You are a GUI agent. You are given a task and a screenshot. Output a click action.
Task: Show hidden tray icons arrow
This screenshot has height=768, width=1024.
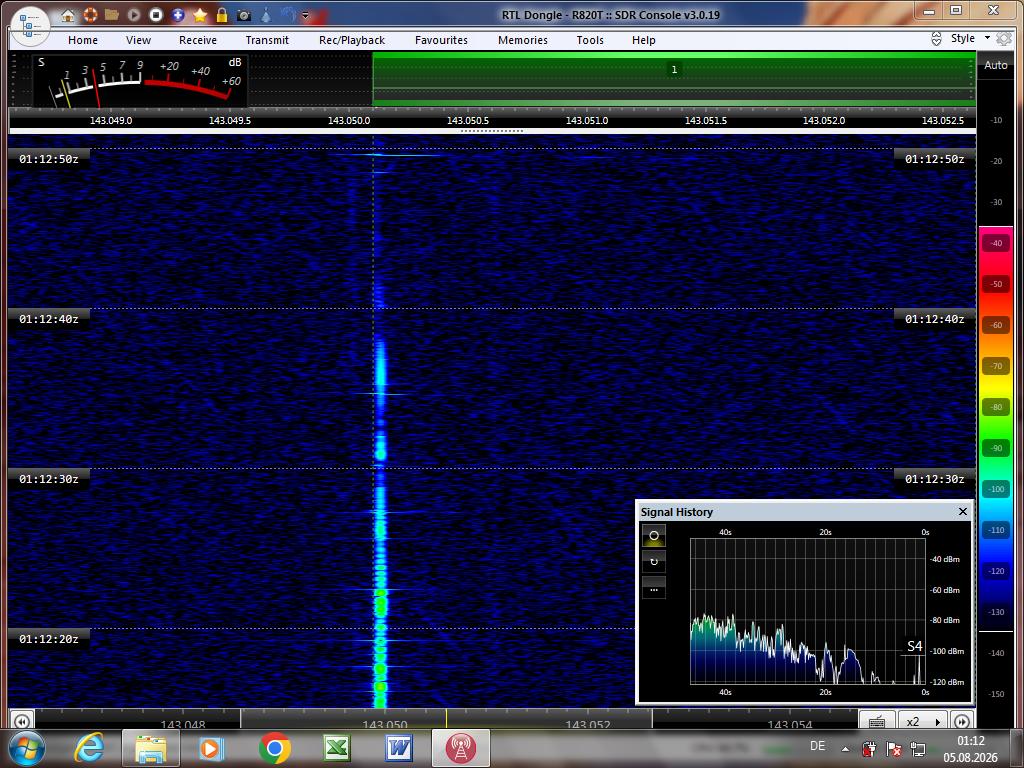click(x=845, y=749)
